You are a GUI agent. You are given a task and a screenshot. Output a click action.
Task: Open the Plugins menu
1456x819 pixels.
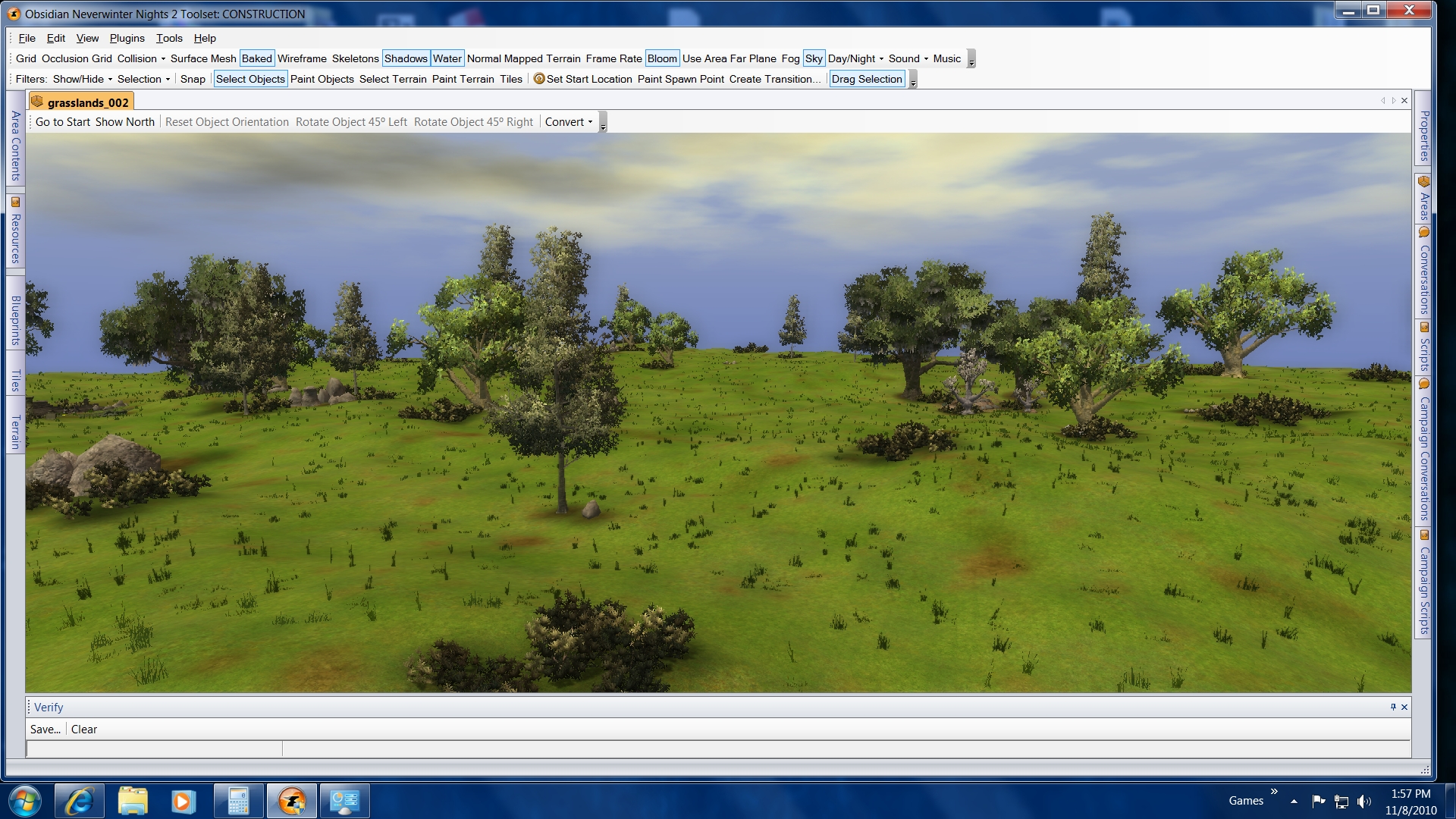click(x=127, y=38)
